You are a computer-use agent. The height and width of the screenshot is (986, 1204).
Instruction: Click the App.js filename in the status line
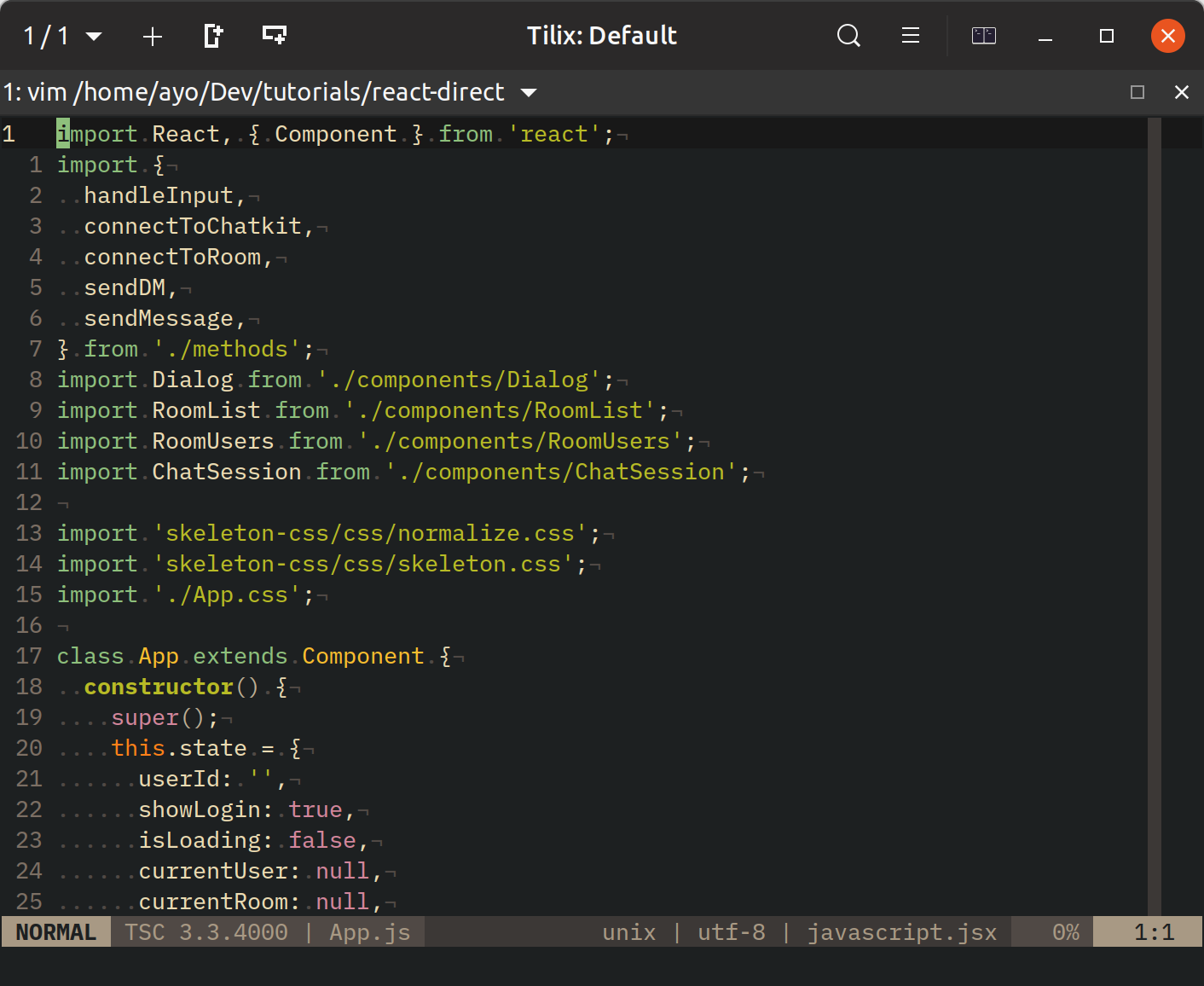[370, 932]
